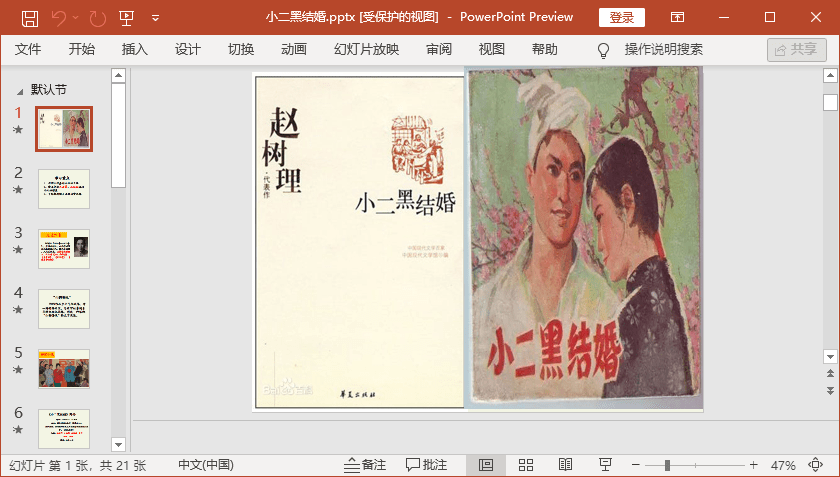Screen dimensions: 840x477
Task: Fit slide to current window icon
Action: click(815, 465)
